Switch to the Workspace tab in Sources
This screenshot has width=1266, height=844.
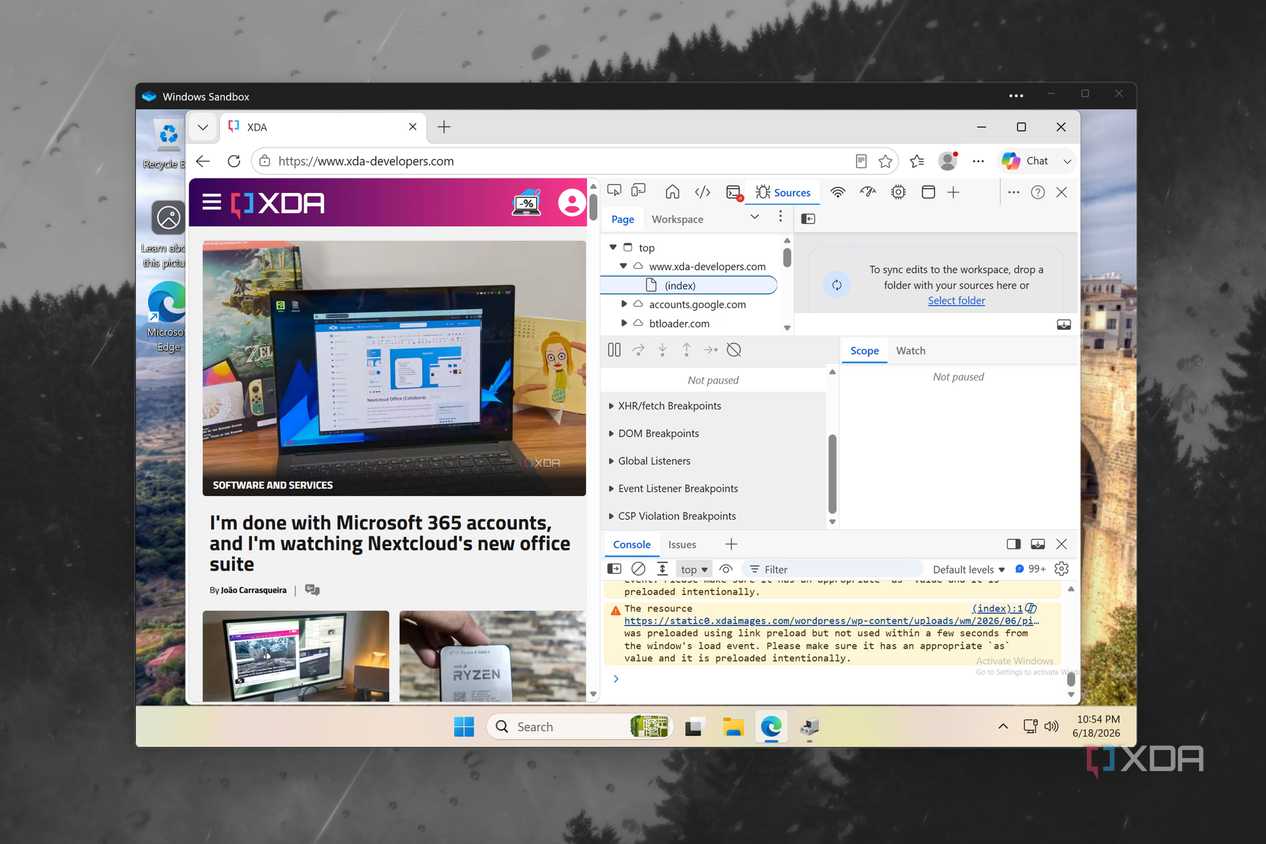pyautogui.click(x=677, y=219)
